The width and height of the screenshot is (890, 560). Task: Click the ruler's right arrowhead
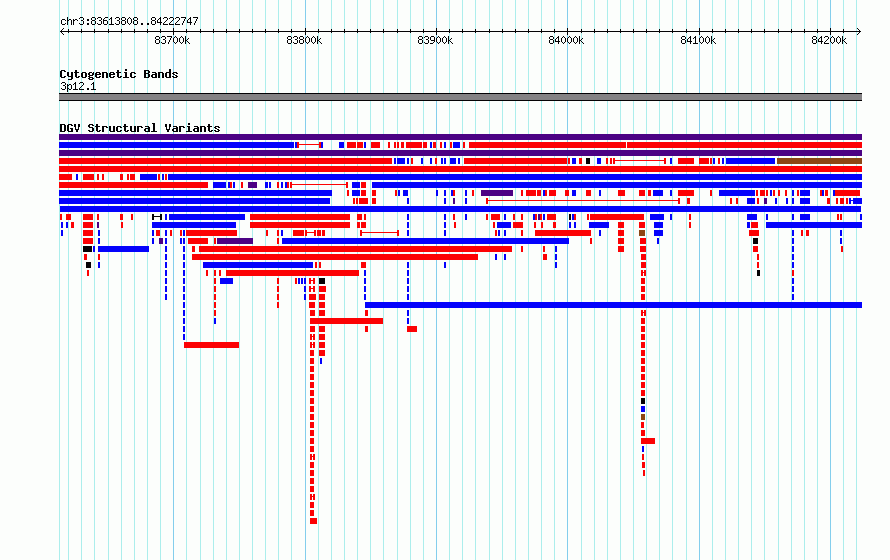click(x=859, y=31)
